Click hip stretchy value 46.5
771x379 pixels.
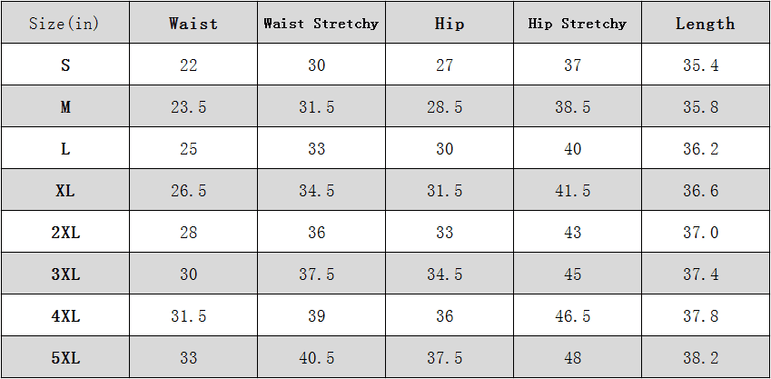(572, 316)
